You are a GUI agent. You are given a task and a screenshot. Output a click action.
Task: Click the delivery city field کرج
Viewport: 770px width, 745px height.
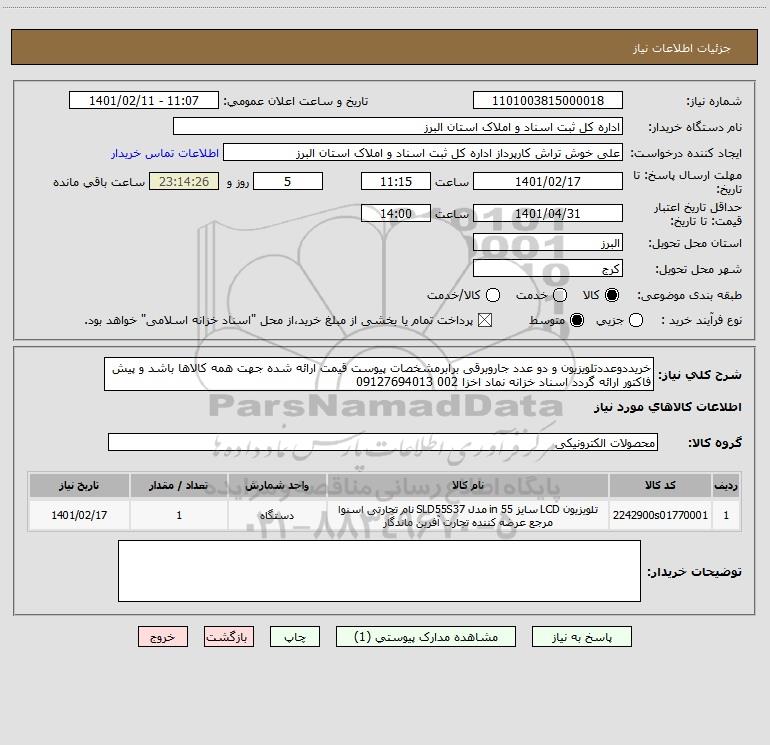[x=548, y=269]
